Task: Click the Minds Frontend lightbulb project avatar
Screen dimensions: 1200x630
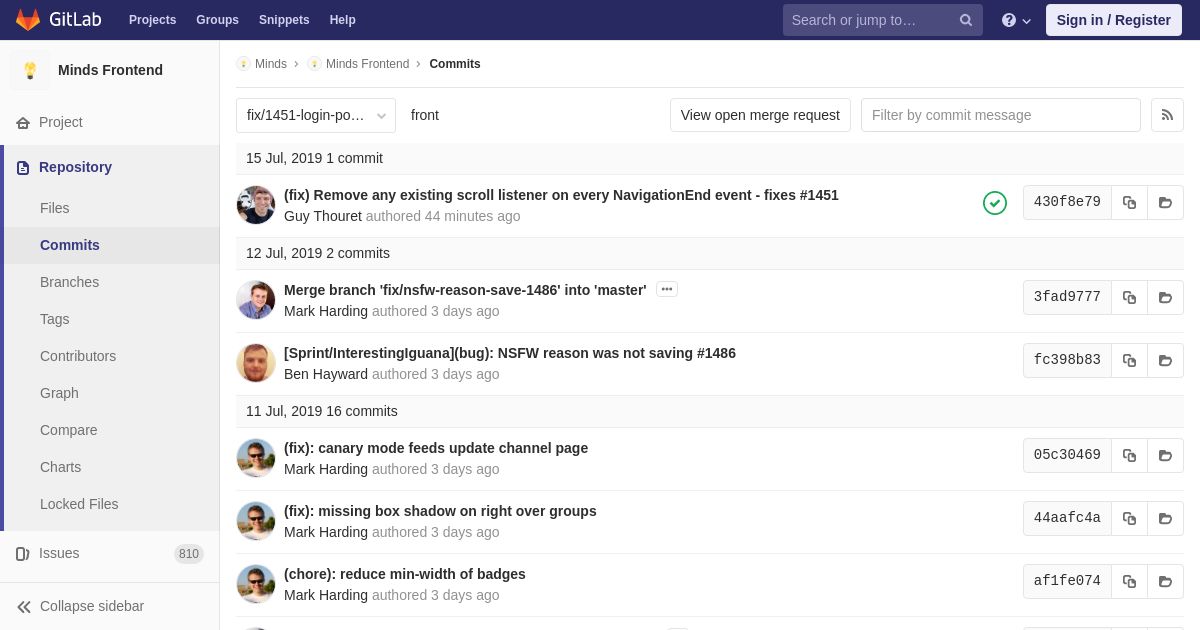Action: [30, 70]
